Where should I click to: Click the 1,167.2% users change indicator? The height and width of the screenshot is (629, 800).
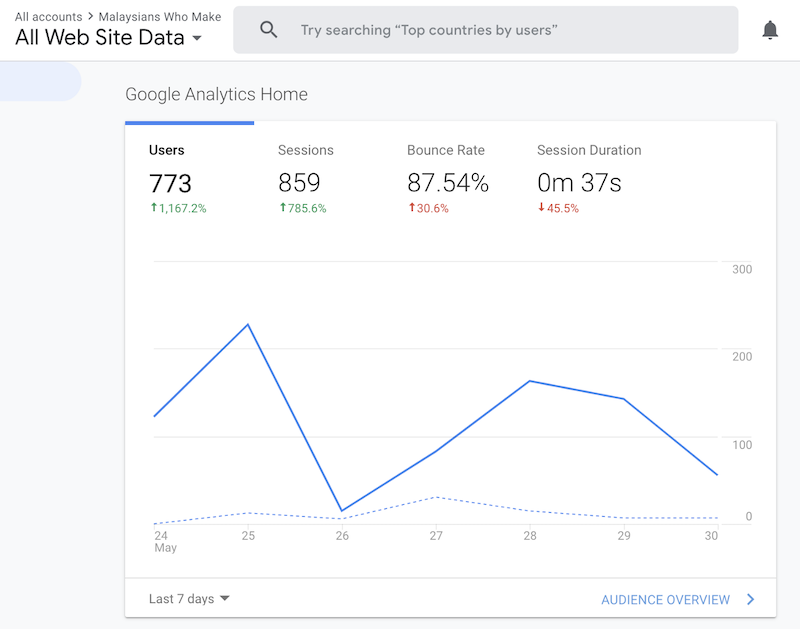point(178,208)
